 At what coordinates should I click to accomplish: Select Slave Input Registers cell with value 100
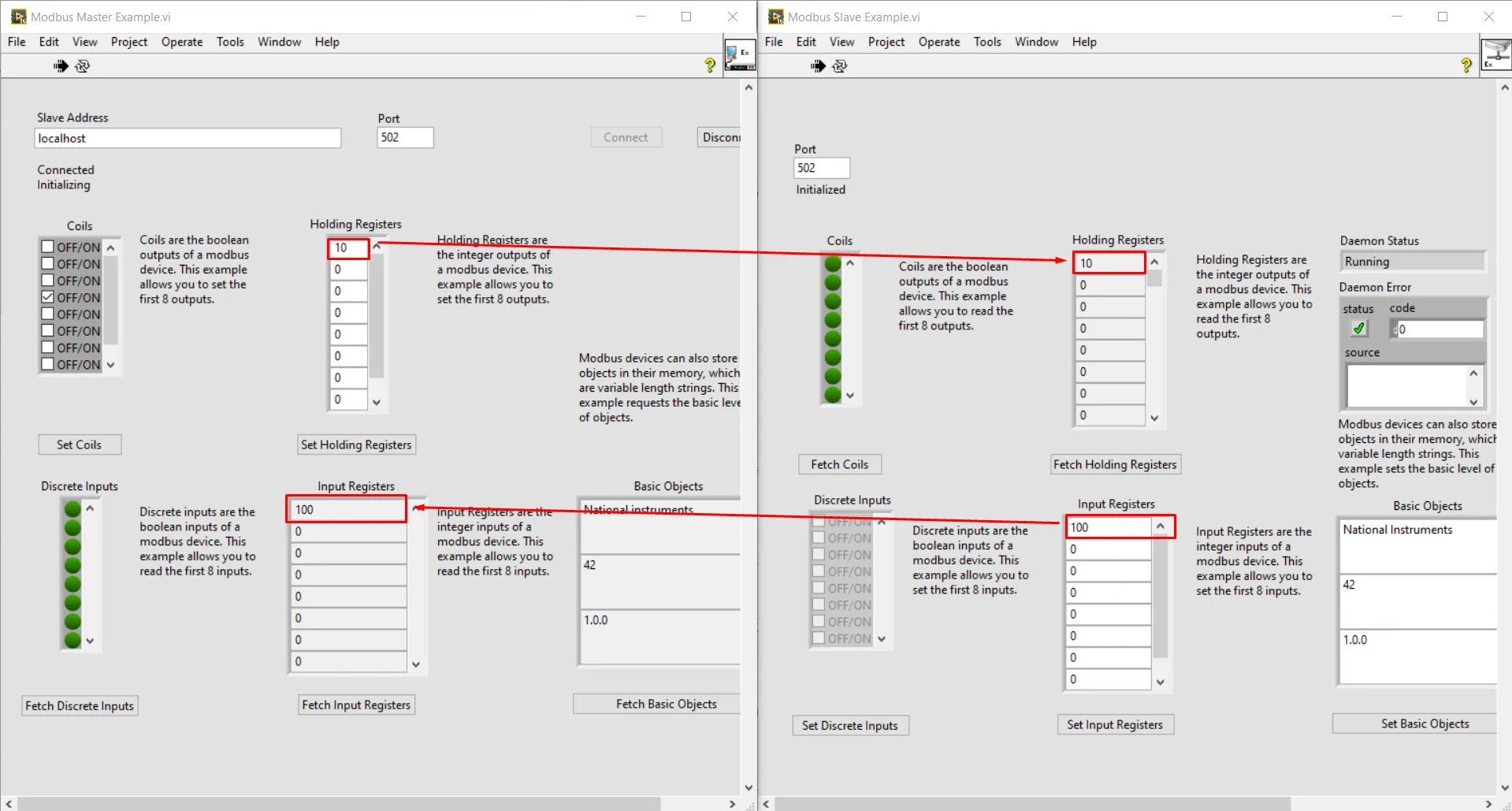1109,527
